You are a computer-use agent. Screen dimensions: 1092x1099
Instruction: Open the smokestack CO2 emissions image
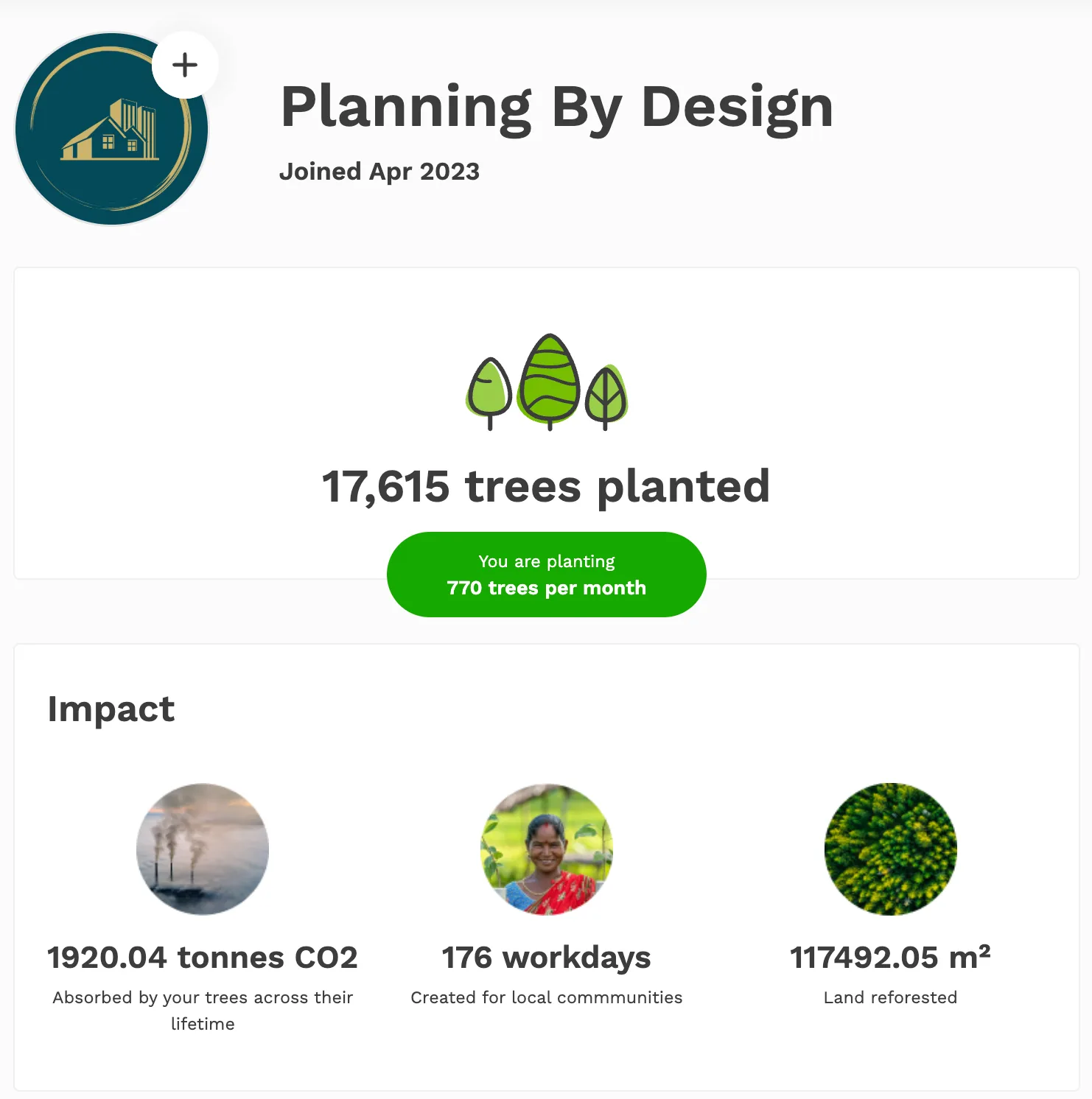pos(203,849)
